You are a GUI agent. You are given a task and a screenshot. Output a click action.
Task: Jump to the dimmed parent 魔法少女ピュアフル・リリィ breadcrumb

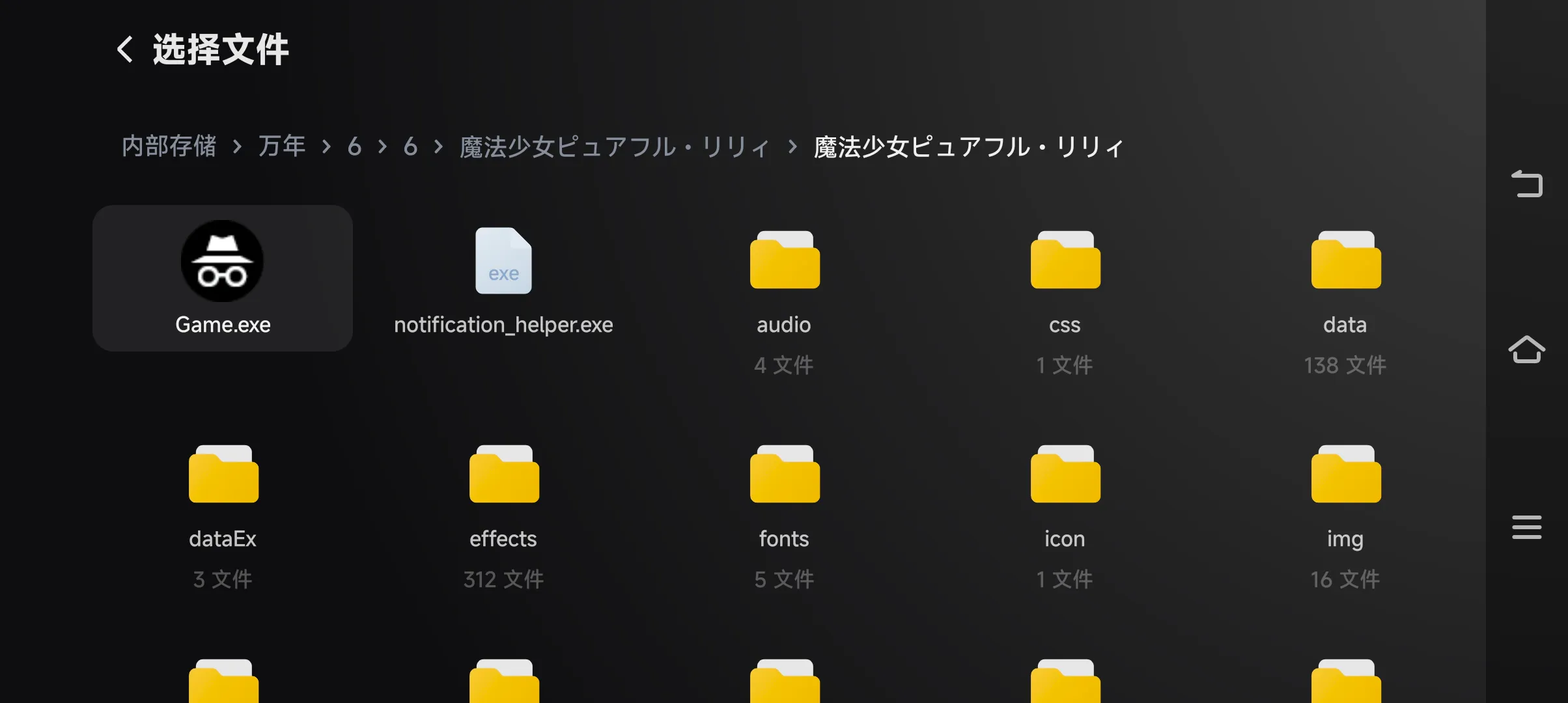click(x=615, y=147)
